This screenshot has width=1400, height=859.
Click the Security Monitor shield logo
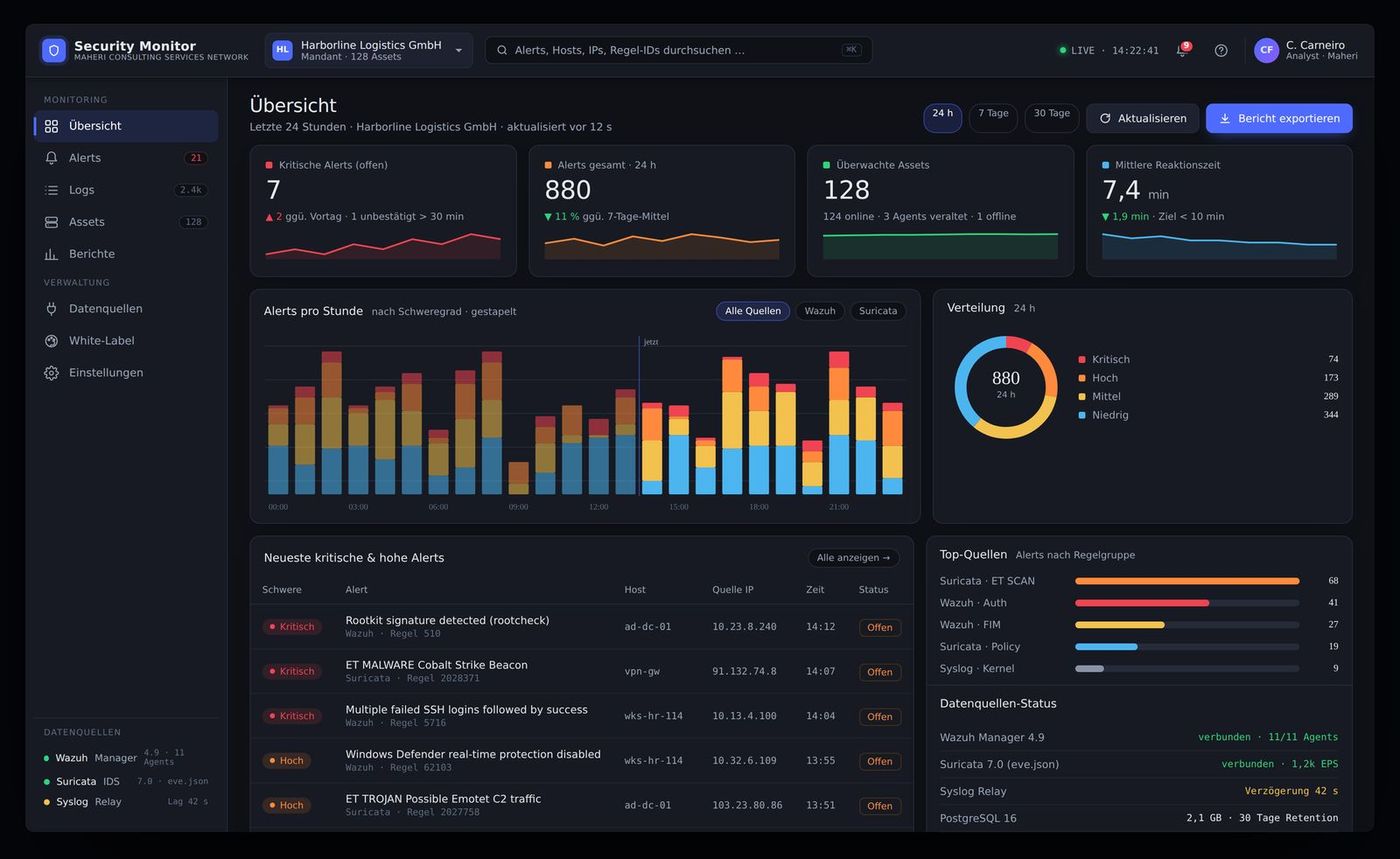point(53,50)
